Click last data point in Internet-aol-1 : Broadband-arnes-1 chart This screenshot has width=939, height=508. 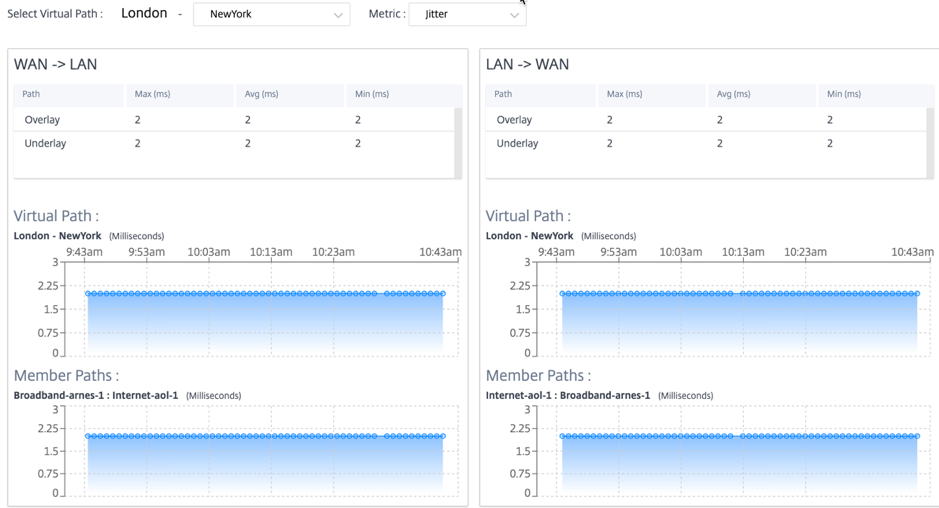917,436
